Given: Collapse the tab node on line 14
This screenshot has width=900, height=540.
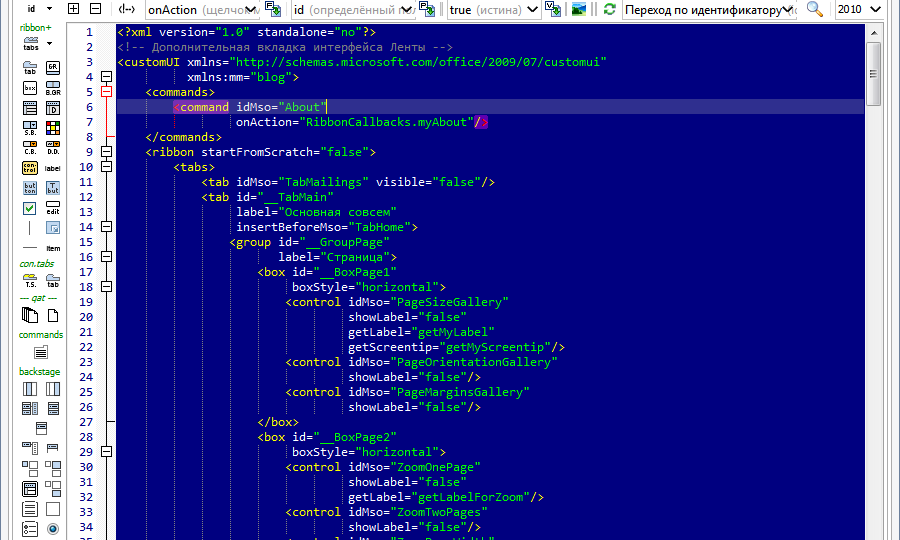Looking at the screenshot, I should pos(107,227).
